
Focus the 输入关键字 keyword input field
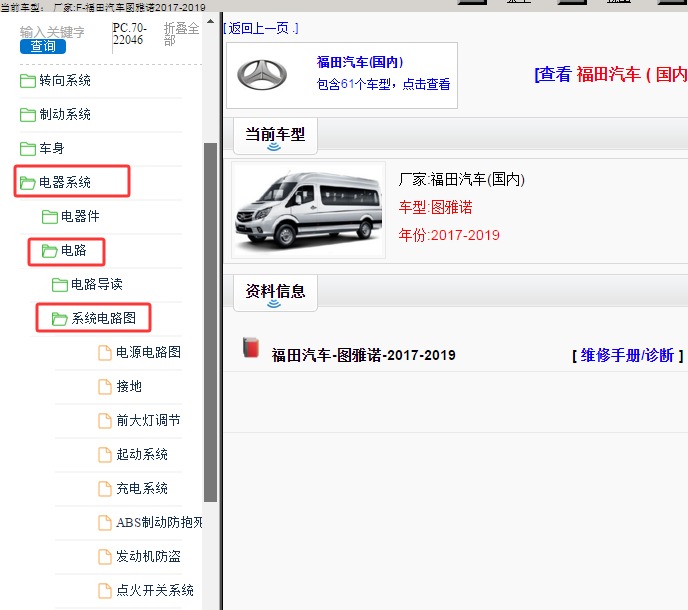(52, 32)
